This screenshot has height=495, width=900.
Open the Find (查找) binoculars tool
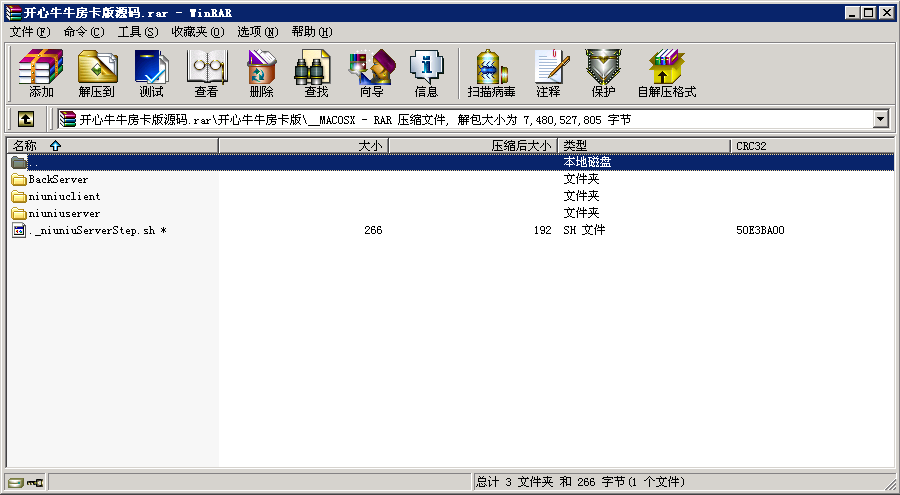(316, 73)
